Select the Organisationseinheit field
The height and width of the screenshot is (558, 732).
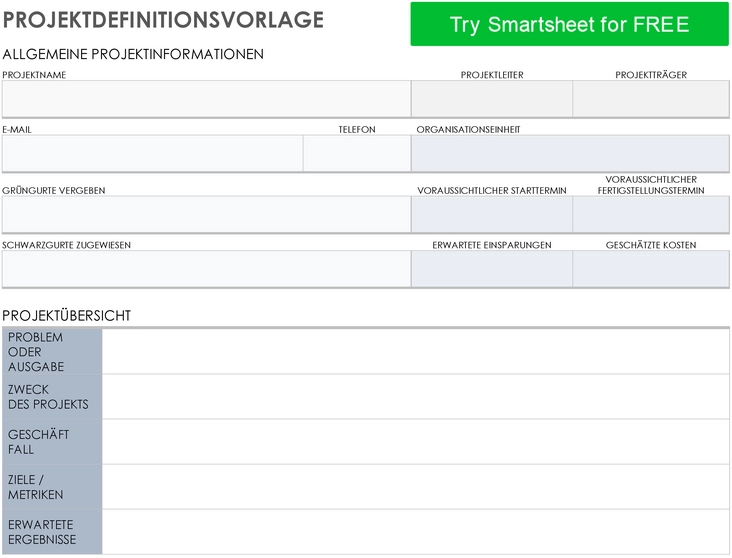570,154
